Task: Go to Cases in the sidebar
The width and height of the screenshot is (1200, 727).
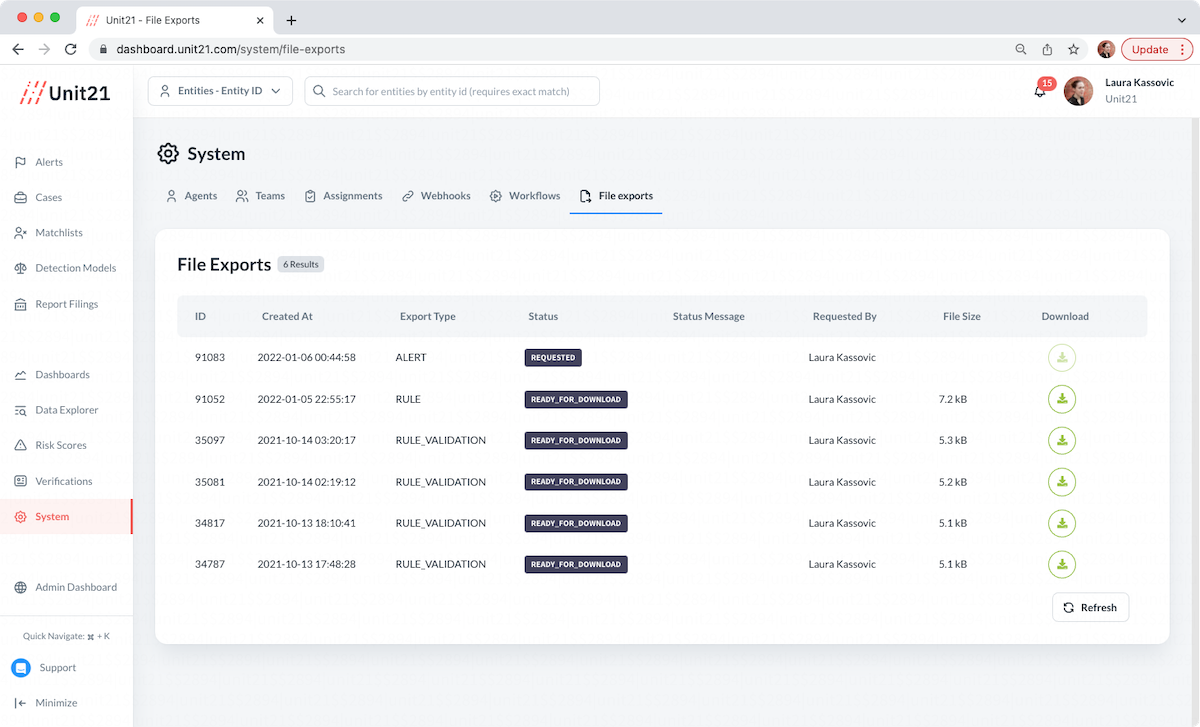Action: click(x=48, y=197)
